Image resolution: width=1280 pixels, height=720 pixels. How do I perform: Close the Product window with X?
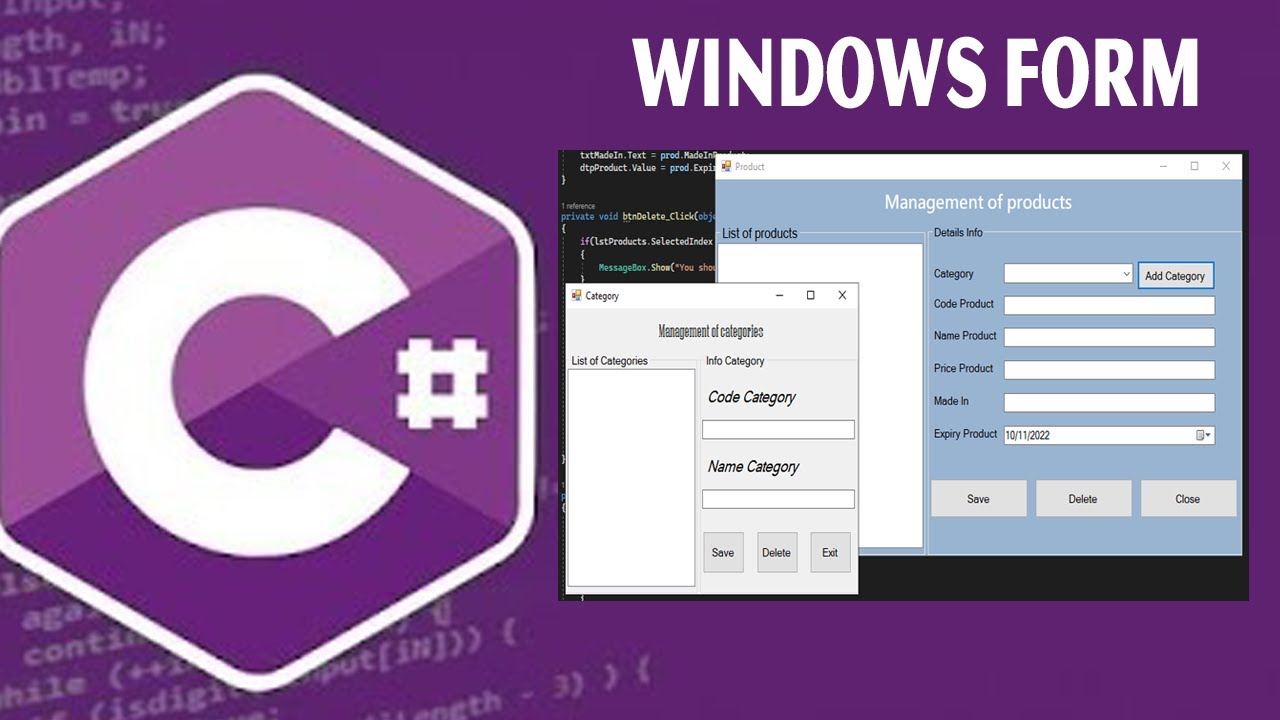1226,166
